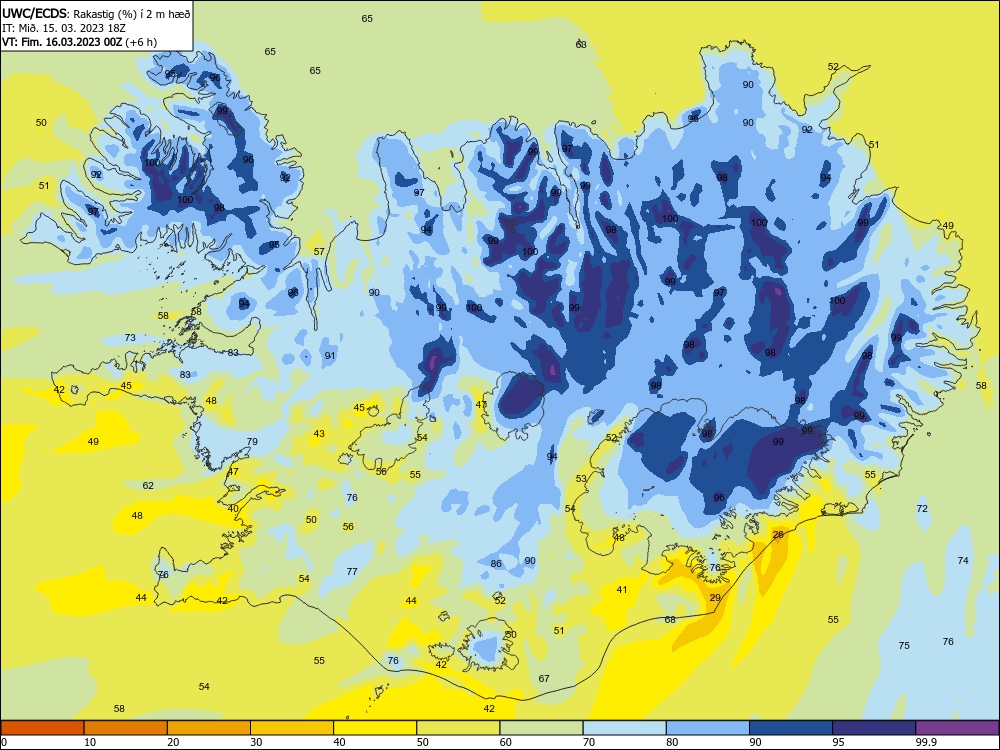Select the medium blue 80–90 legend swatch
This screenshot has width=1000, height=750.
708,728
